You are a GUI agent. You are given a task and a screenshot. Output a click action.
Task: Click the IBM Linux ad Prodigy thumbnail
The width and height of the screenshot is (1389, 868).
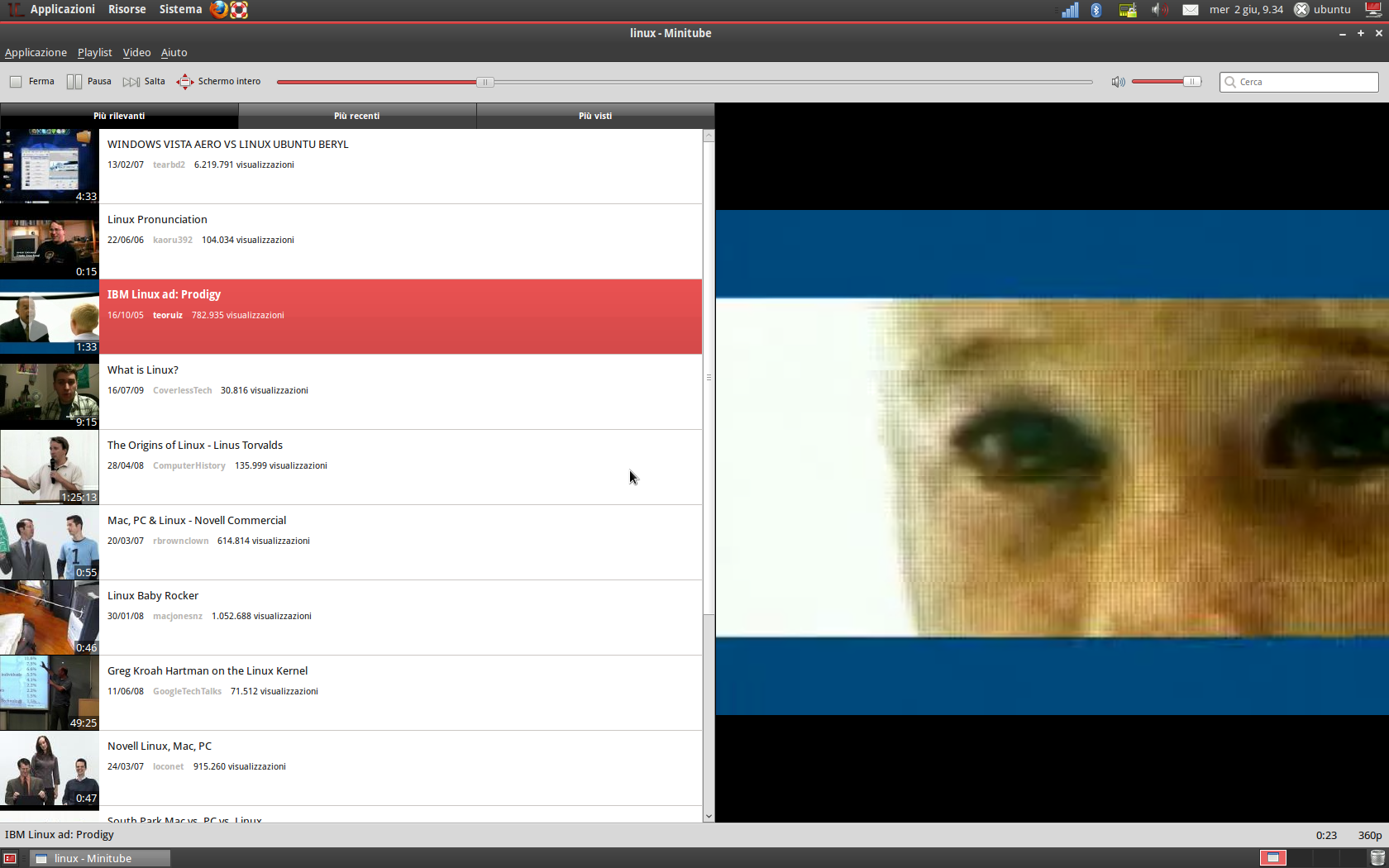[x=50, y=317]
